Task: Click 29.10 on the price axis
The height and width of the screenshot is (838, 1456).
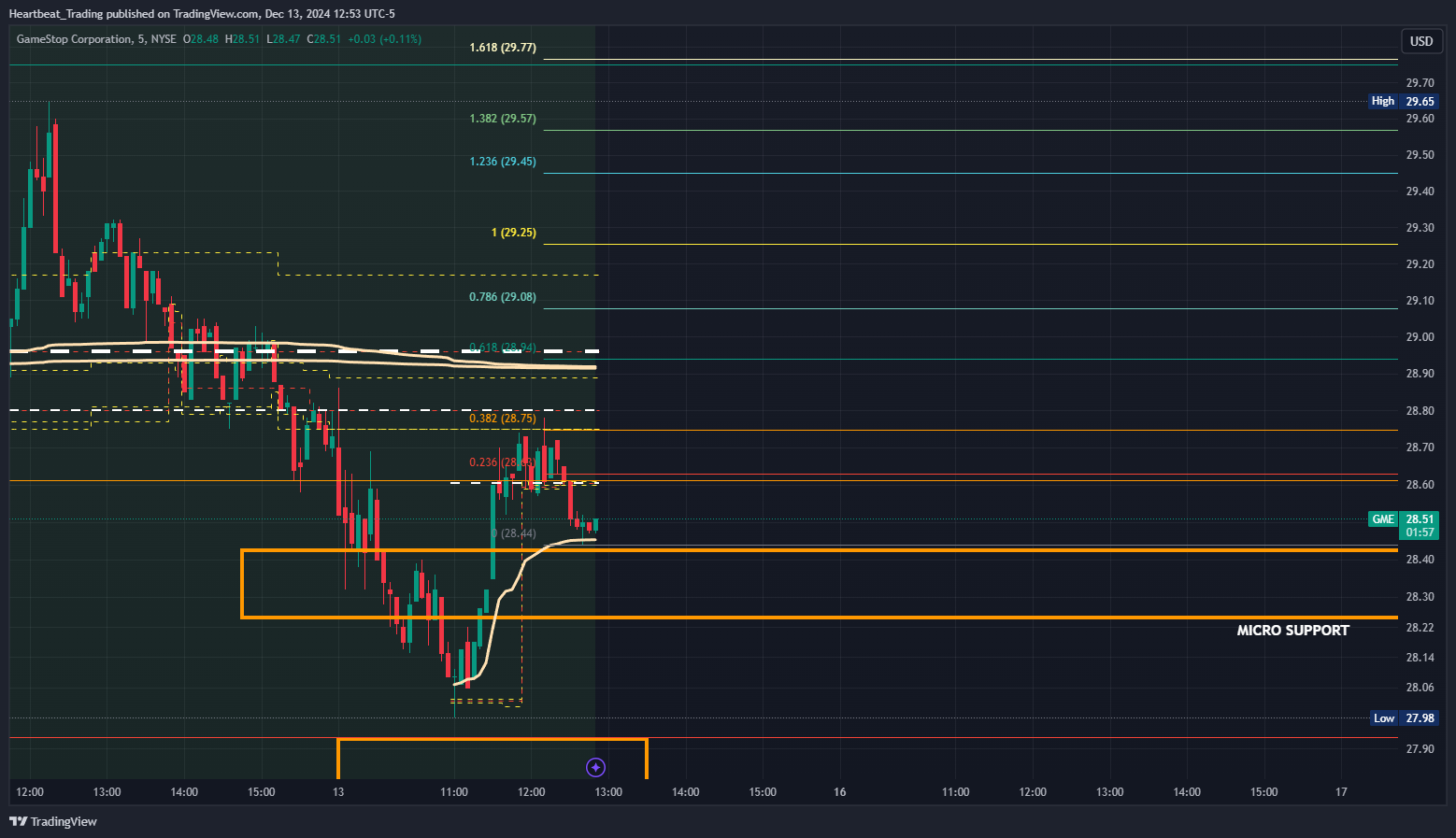Action: click(x=1420, y=301)
